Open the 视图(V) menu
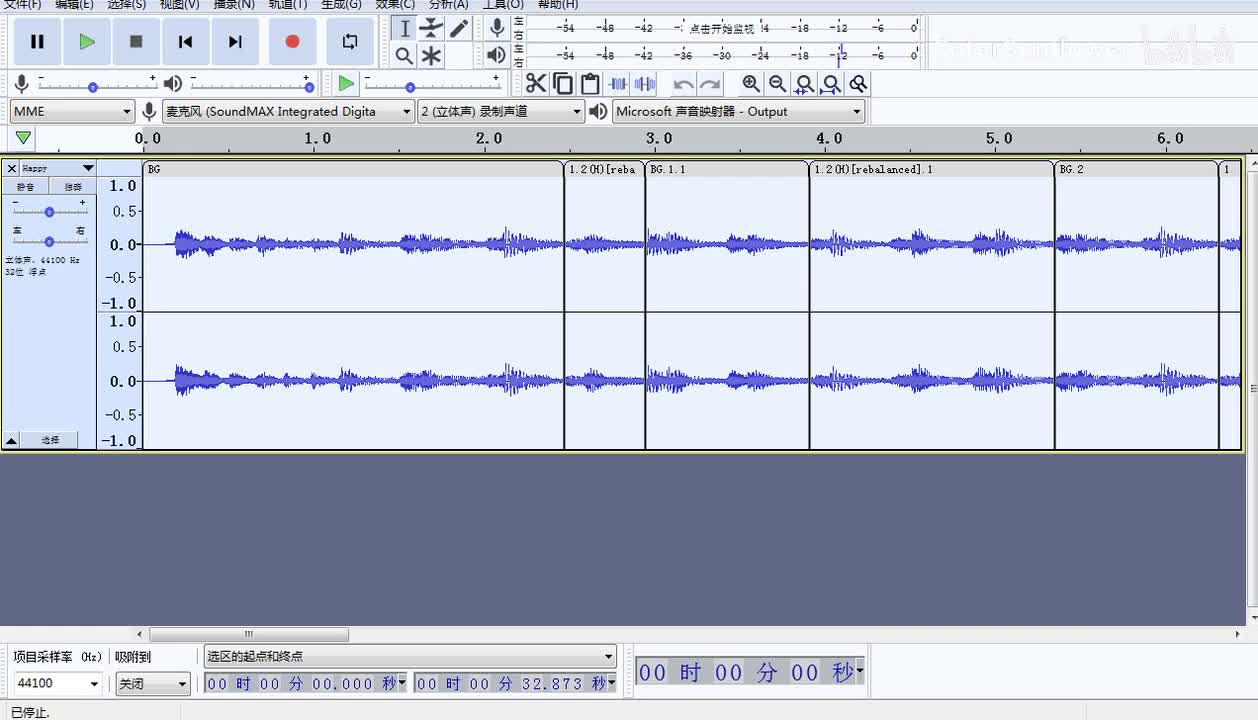Screen dimensions: 1258x720 pos(179,4)
